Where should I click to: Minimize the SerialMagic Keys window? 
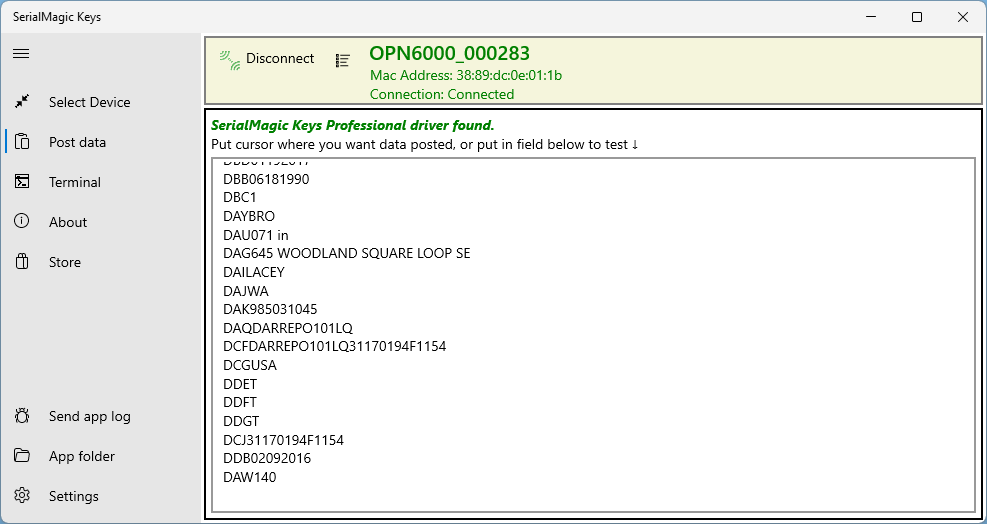[871, 17]
